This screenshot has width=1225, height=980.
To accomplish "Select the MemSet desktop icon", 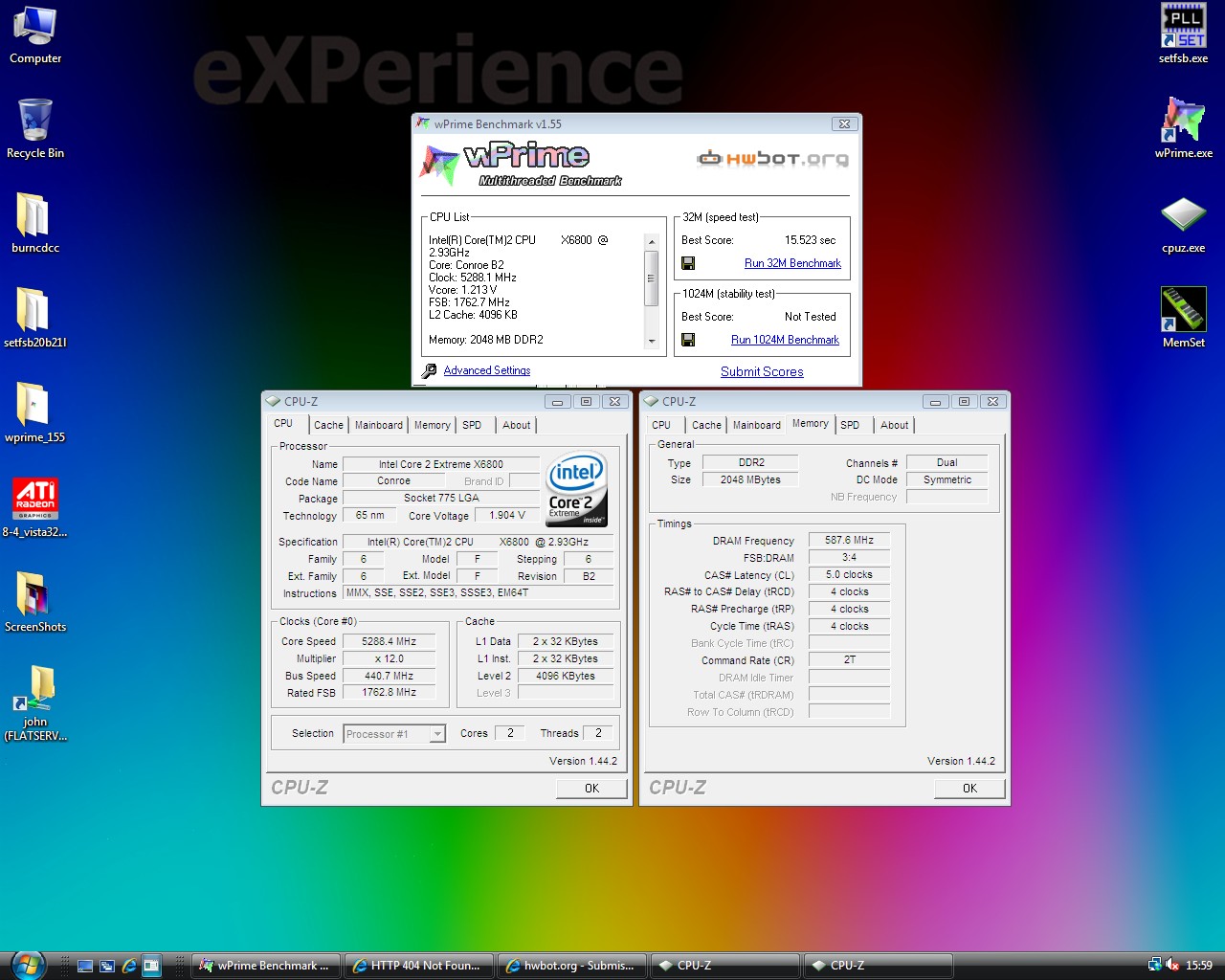I will coord(1183,317).
